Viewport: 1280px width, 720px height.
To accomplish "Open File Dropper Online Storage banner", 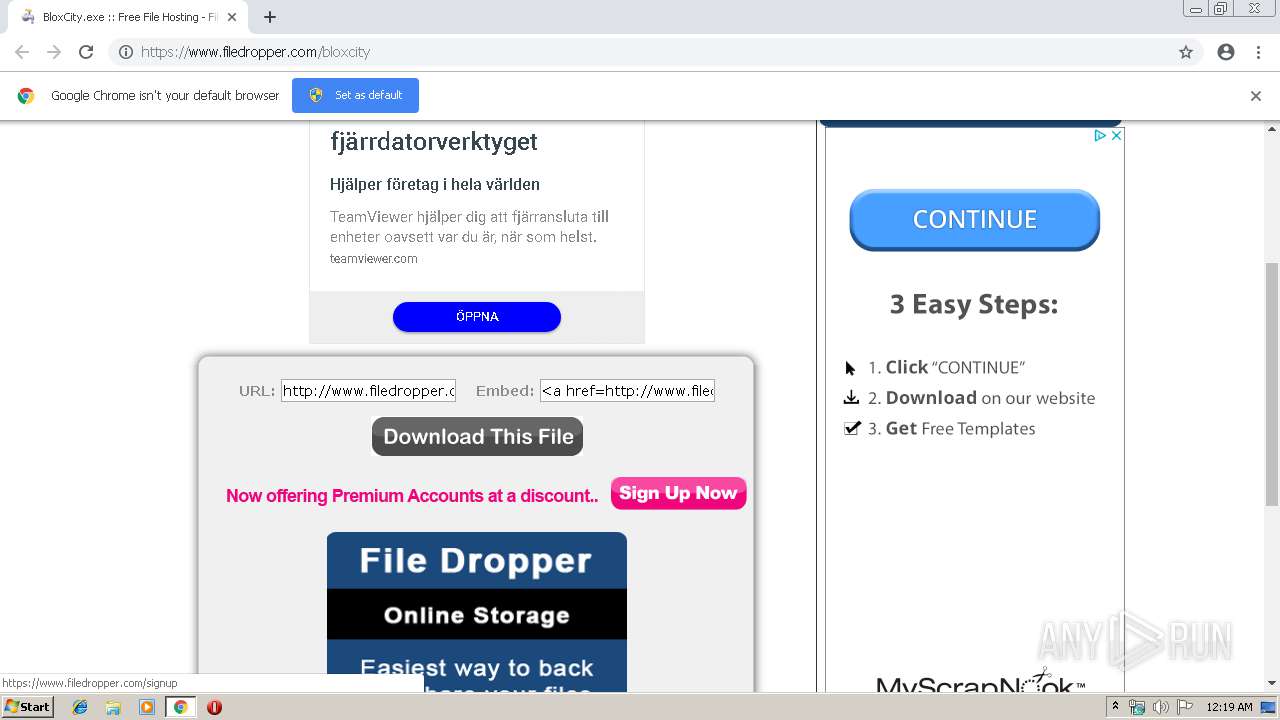I will click(x=477, y=612).
